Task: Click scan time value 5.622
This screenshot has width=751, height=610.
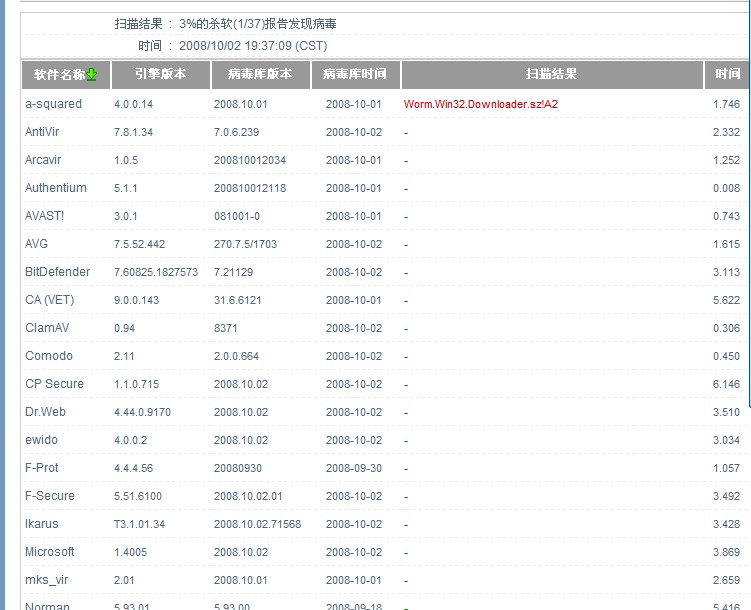Action: point(726,301)
